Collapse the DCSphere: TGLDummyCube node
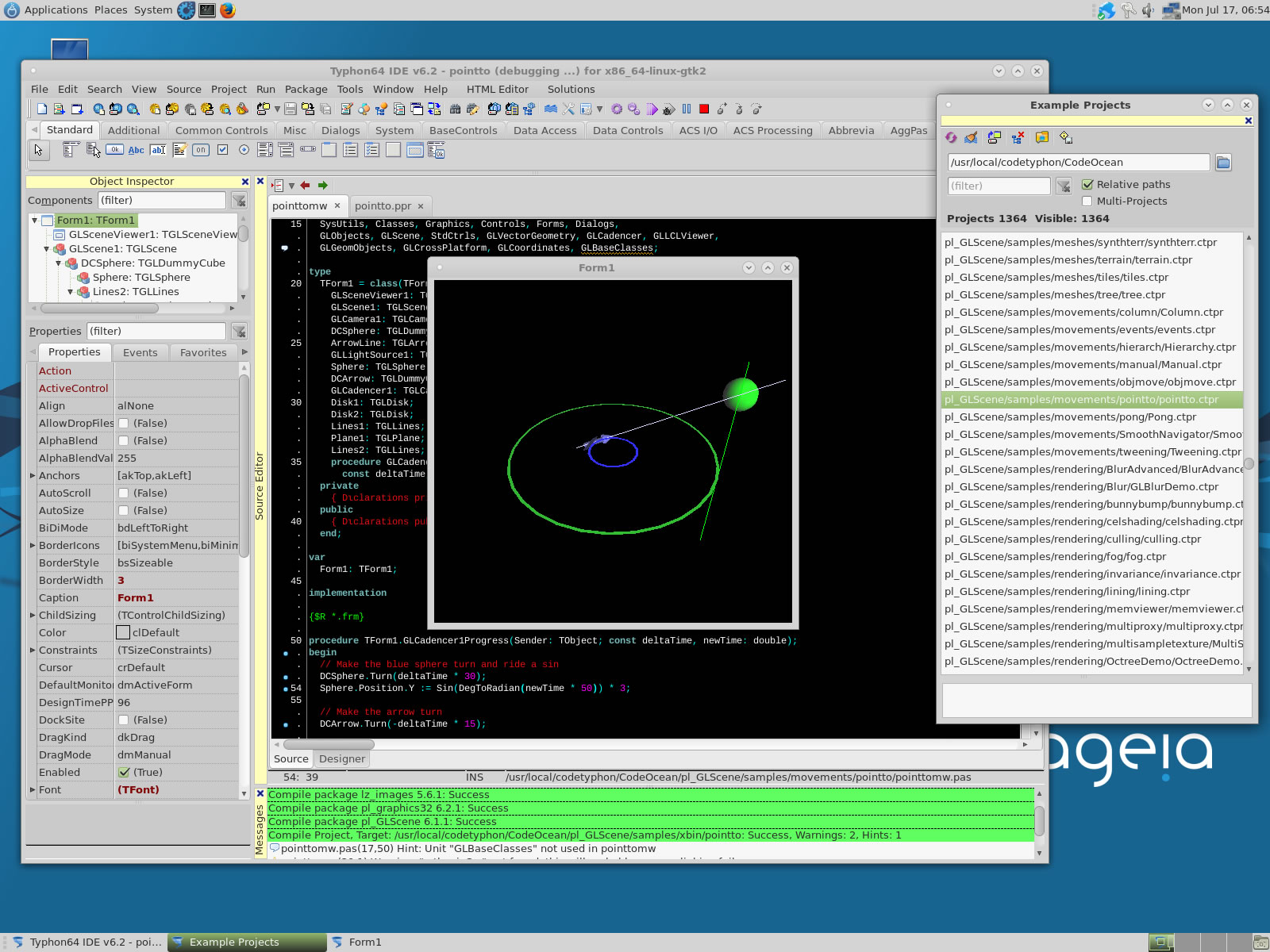 (59, 263)
